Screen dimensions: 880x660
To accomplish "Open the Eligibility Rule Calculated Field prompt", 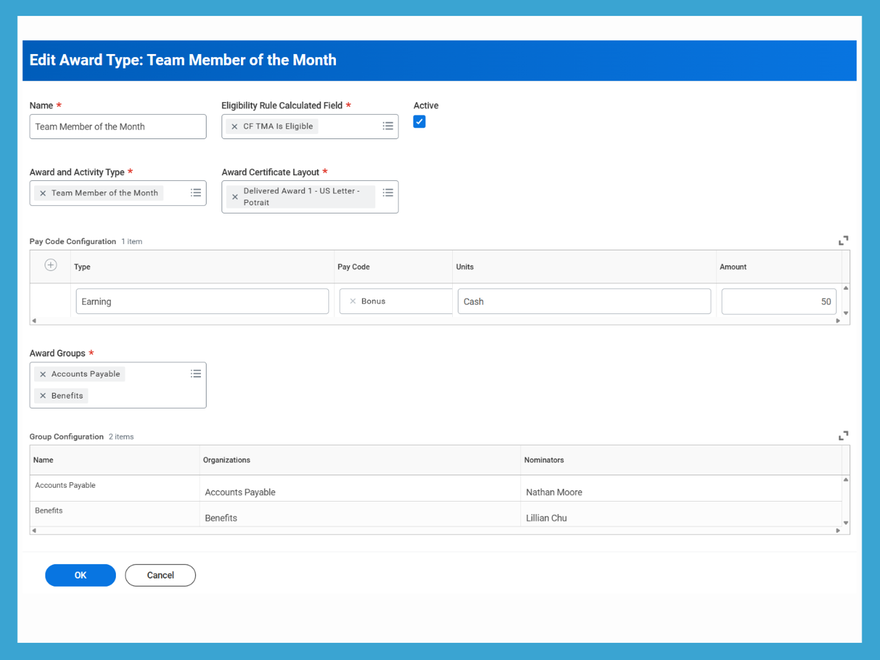I will tap(388, 125).
